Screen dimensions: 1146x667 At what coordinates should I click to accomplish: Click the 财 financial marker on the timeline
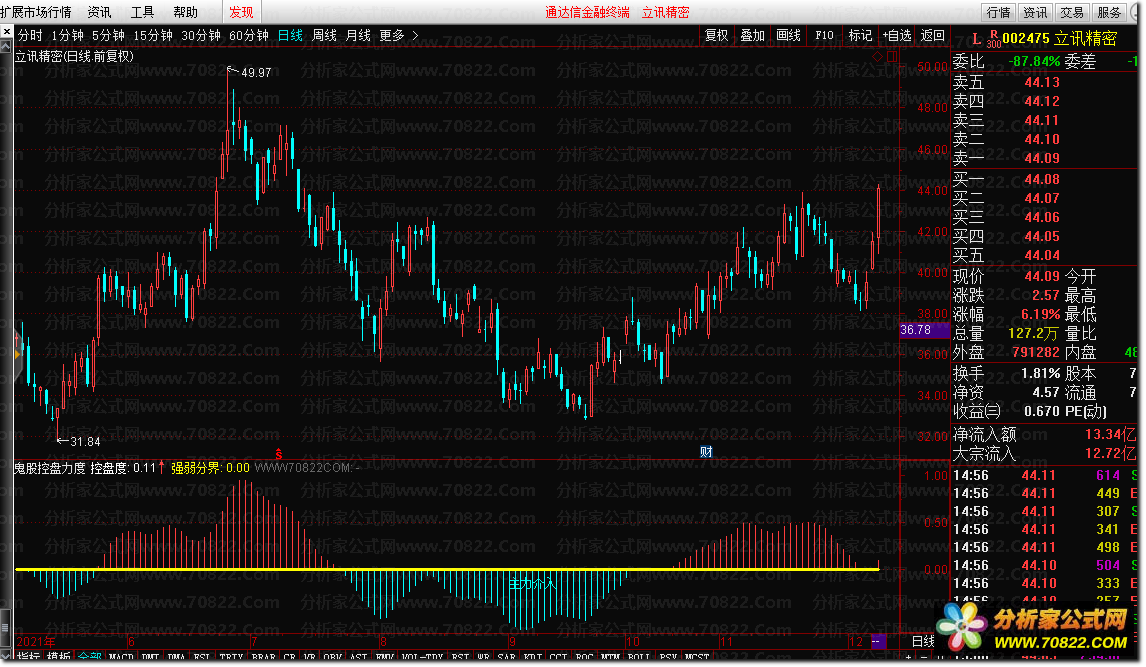[706, 451]
